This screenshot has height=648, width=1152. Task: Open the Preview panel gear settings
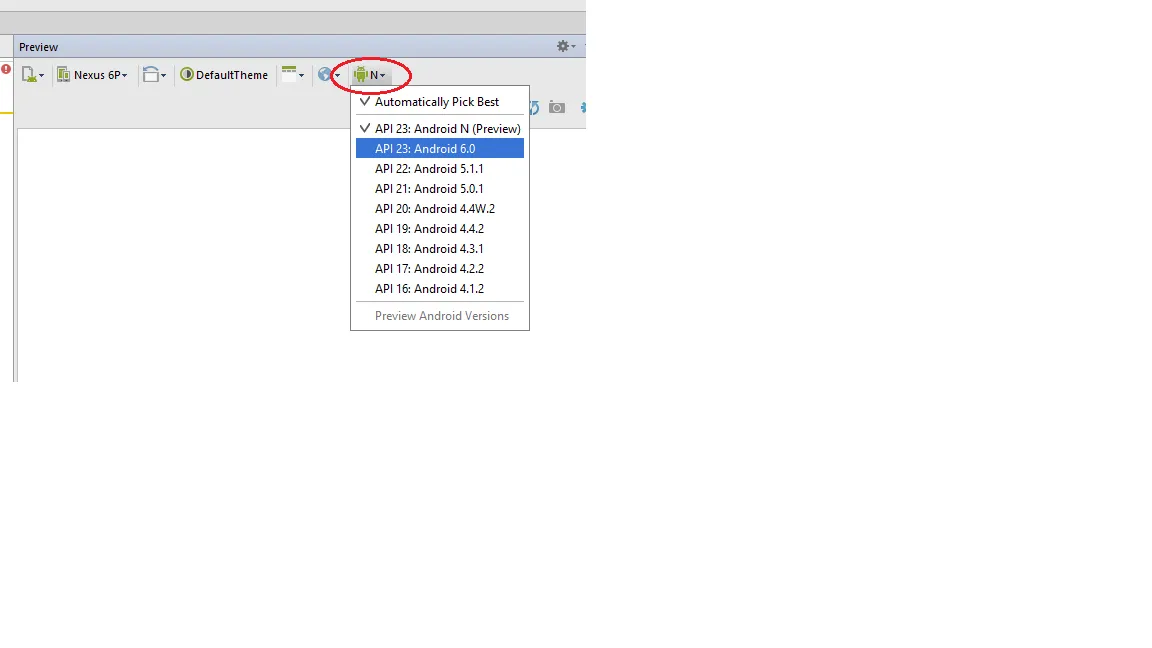point(566,46)
